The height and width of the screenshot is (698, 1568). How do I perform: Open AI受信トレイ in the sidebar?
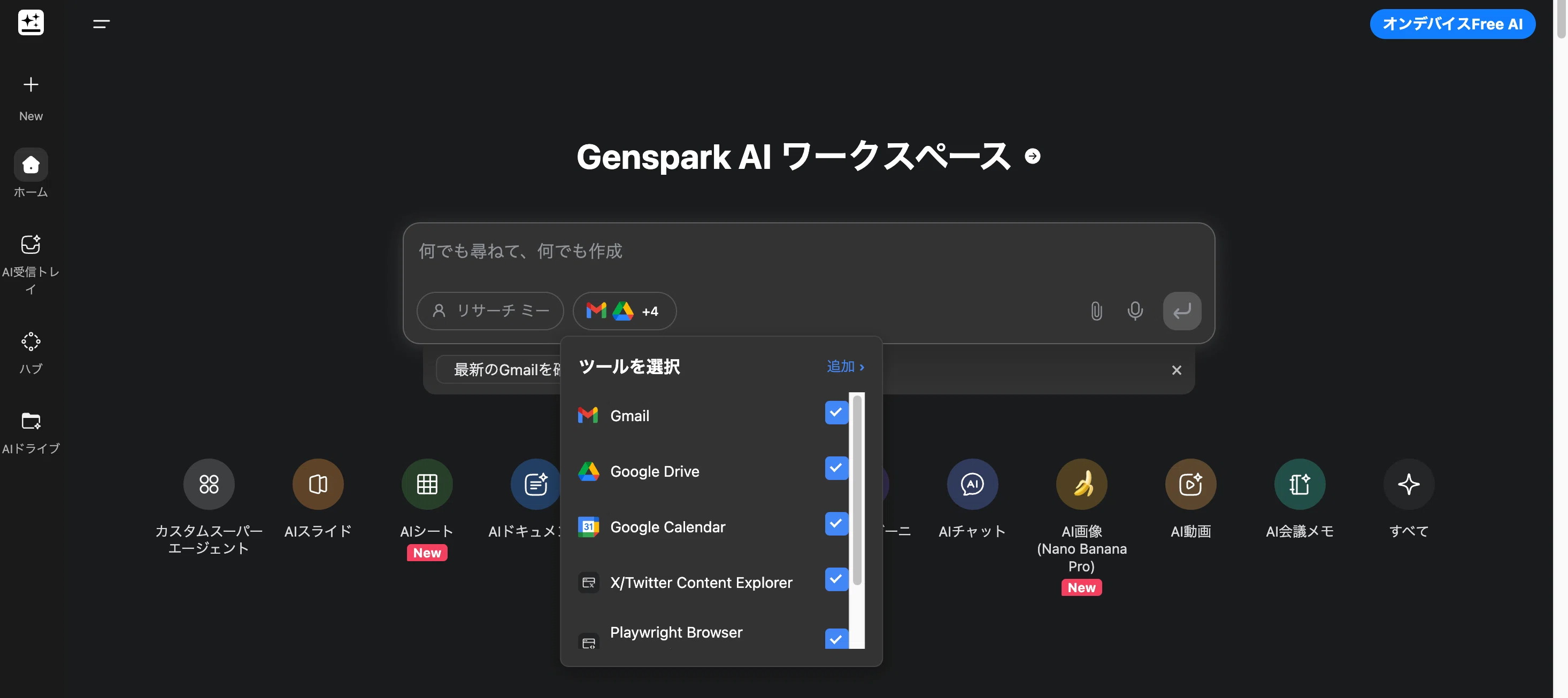coord(31,265)
